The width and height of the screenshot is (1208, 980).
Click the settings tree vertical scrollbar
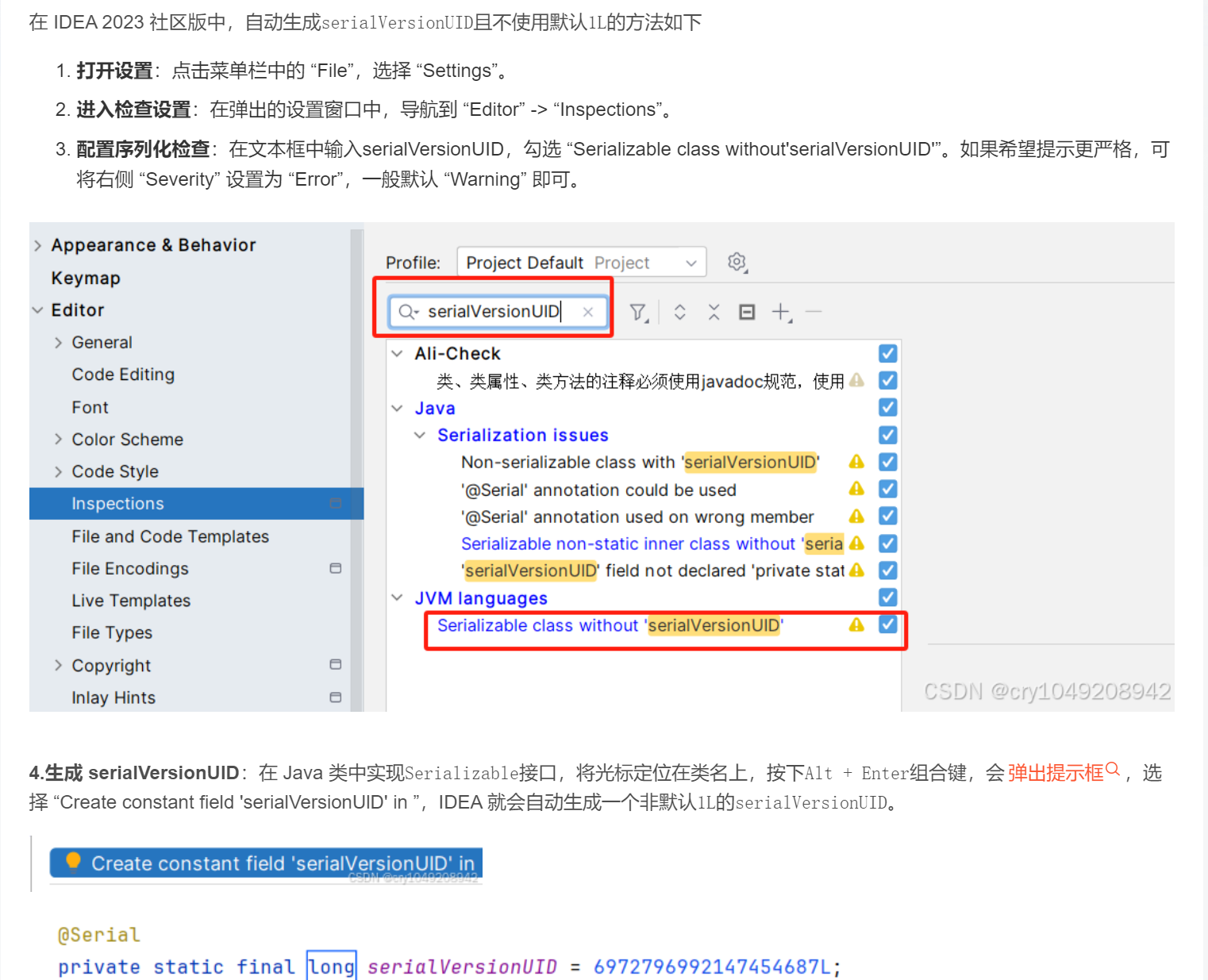[357, 470]
